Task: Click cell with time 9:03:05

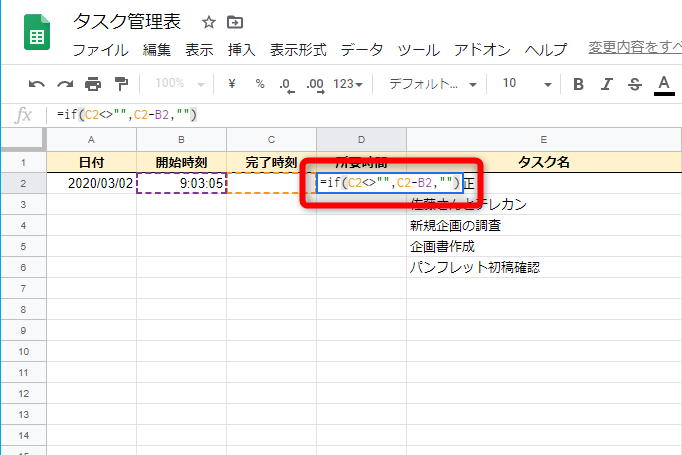Action: coord(181,184)
